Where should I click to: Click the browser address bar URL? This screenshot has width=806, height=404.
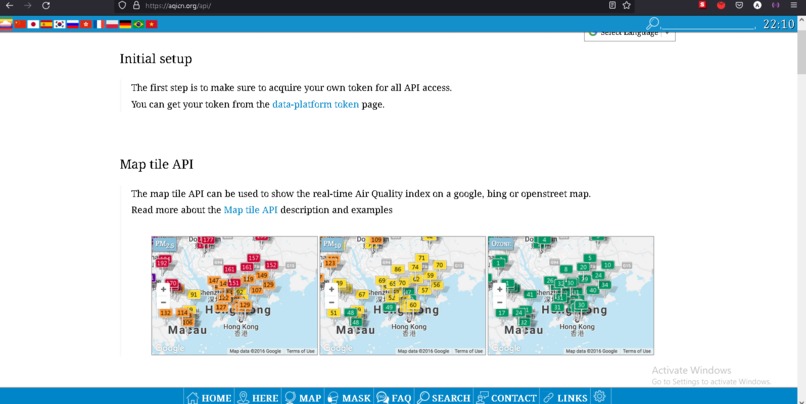(178, 6)
